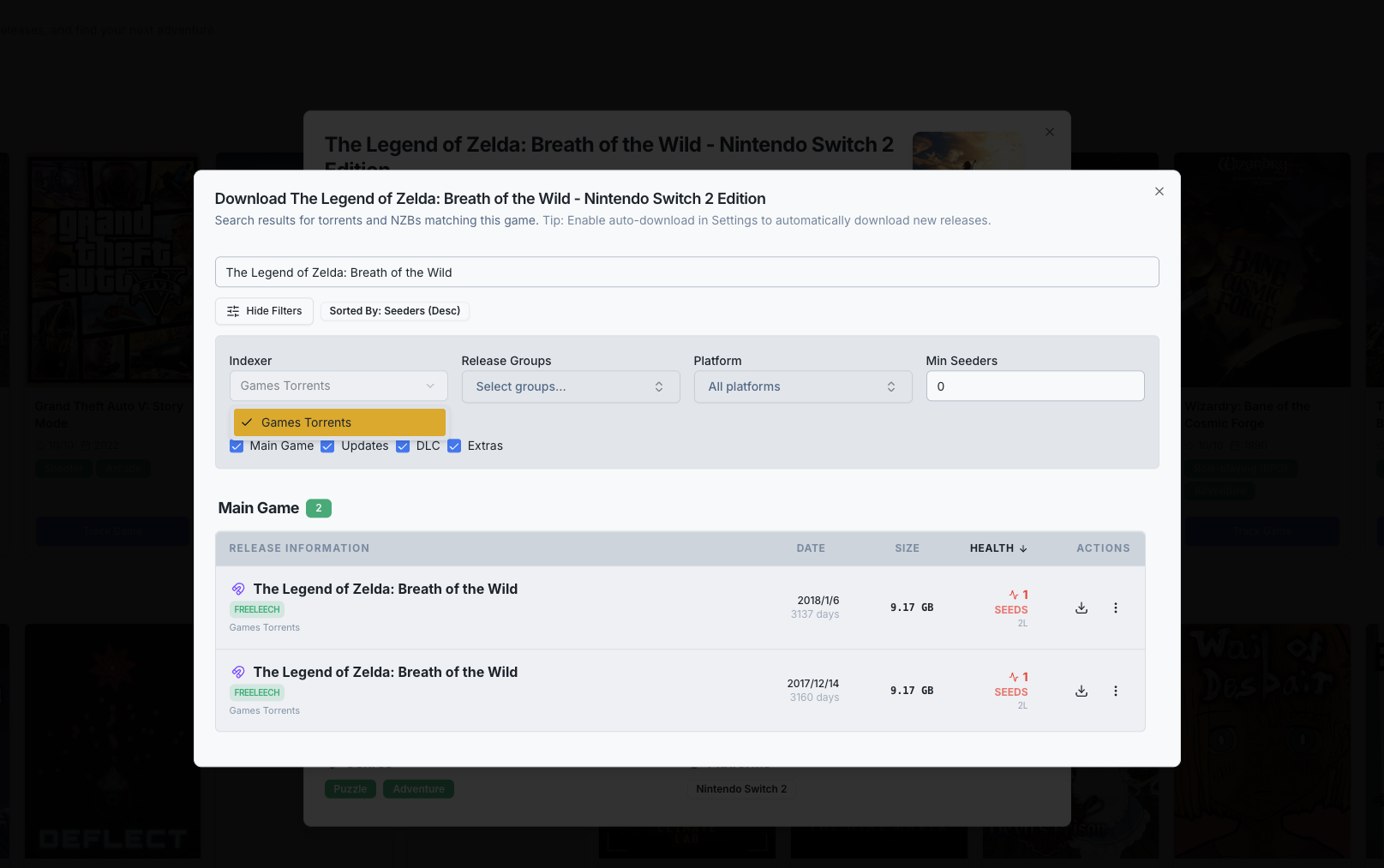
Task: Disable the Extras filter checkbox
Action: (454, 446)
